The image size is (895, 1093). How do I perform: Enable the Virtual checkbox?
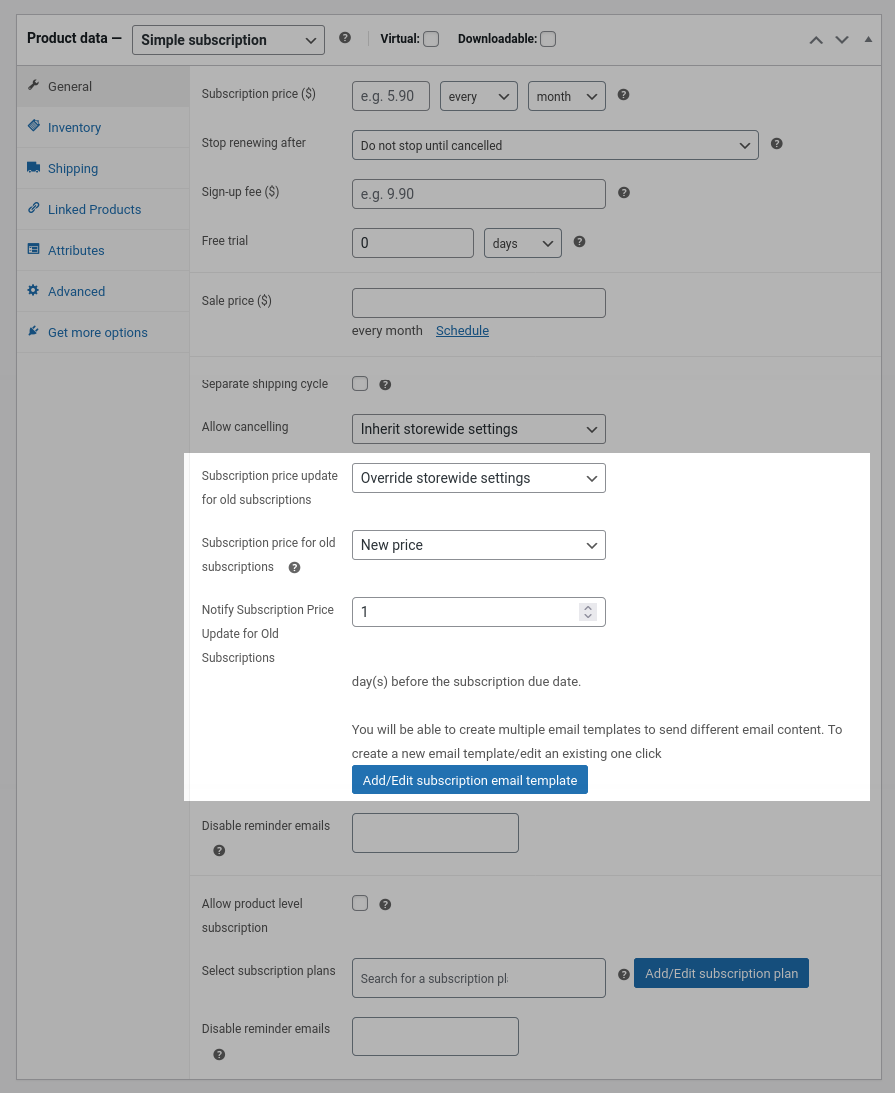pyautogui.click(x=431, y=39)
